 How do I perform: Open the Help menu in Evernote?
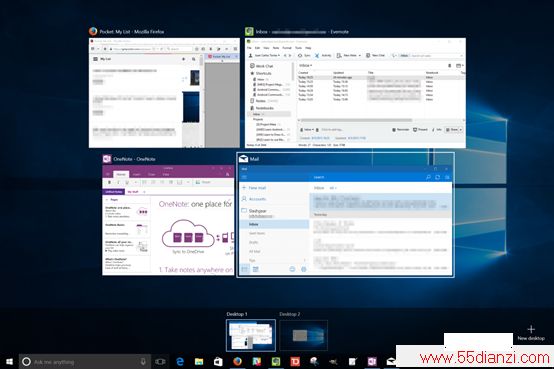[x=308, y=48]
